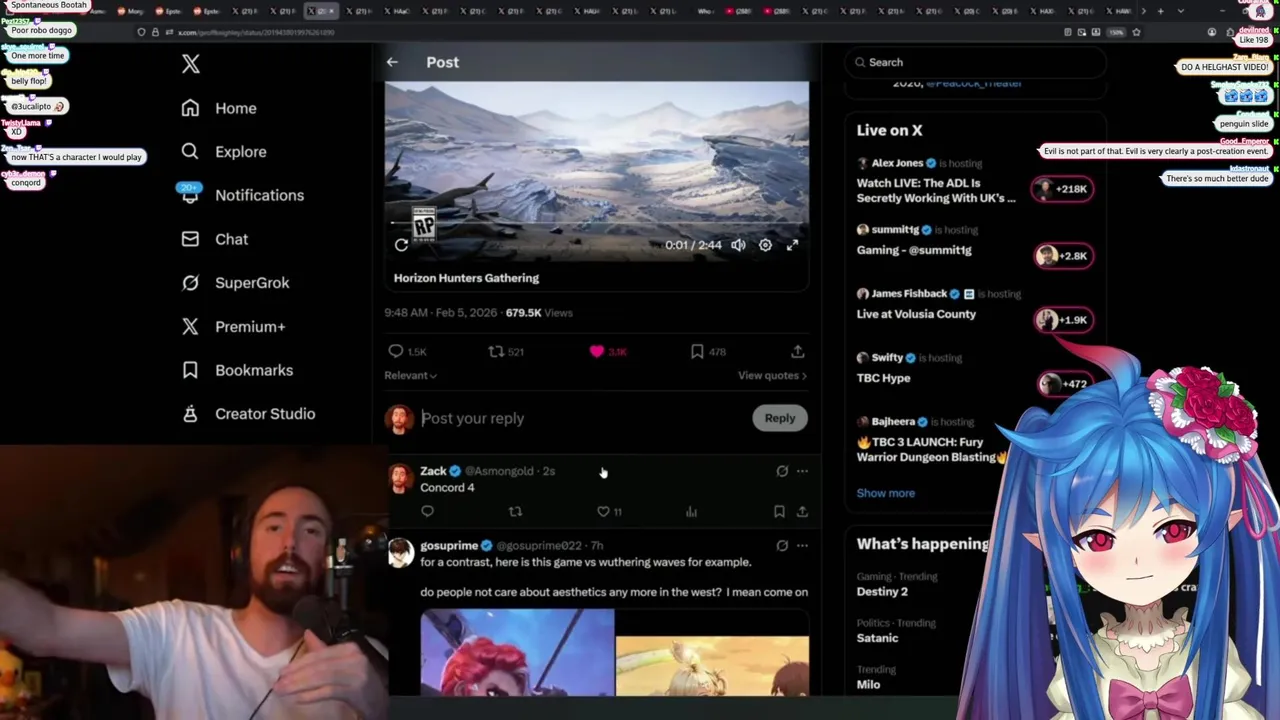Click the X logo in sidebar
The height and width of the screenshot is (720, 1280).
point(191,64)
